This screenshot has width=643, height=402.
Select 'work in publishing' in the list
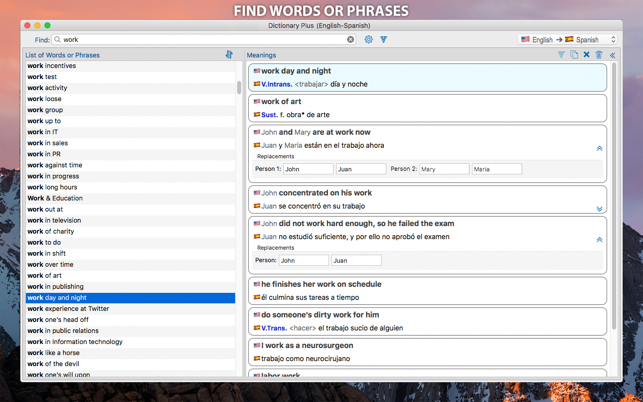[x=130, y=287]
